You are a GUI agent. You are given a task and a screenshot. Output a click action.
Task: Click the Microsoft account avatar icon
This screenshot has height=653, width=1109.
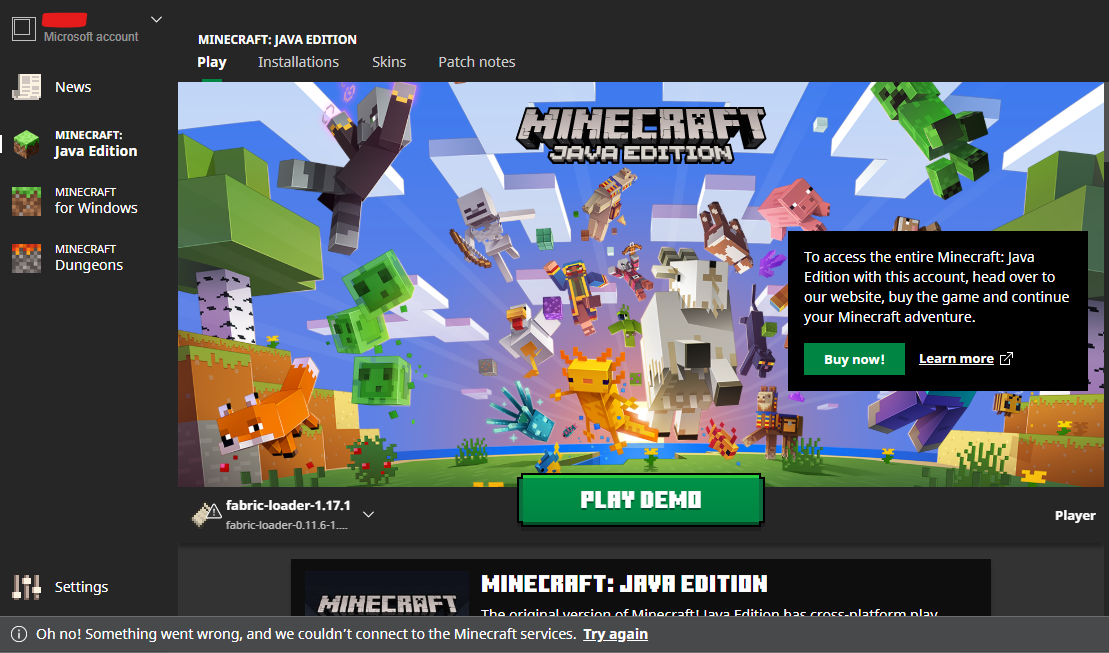(x=23, y=28)
